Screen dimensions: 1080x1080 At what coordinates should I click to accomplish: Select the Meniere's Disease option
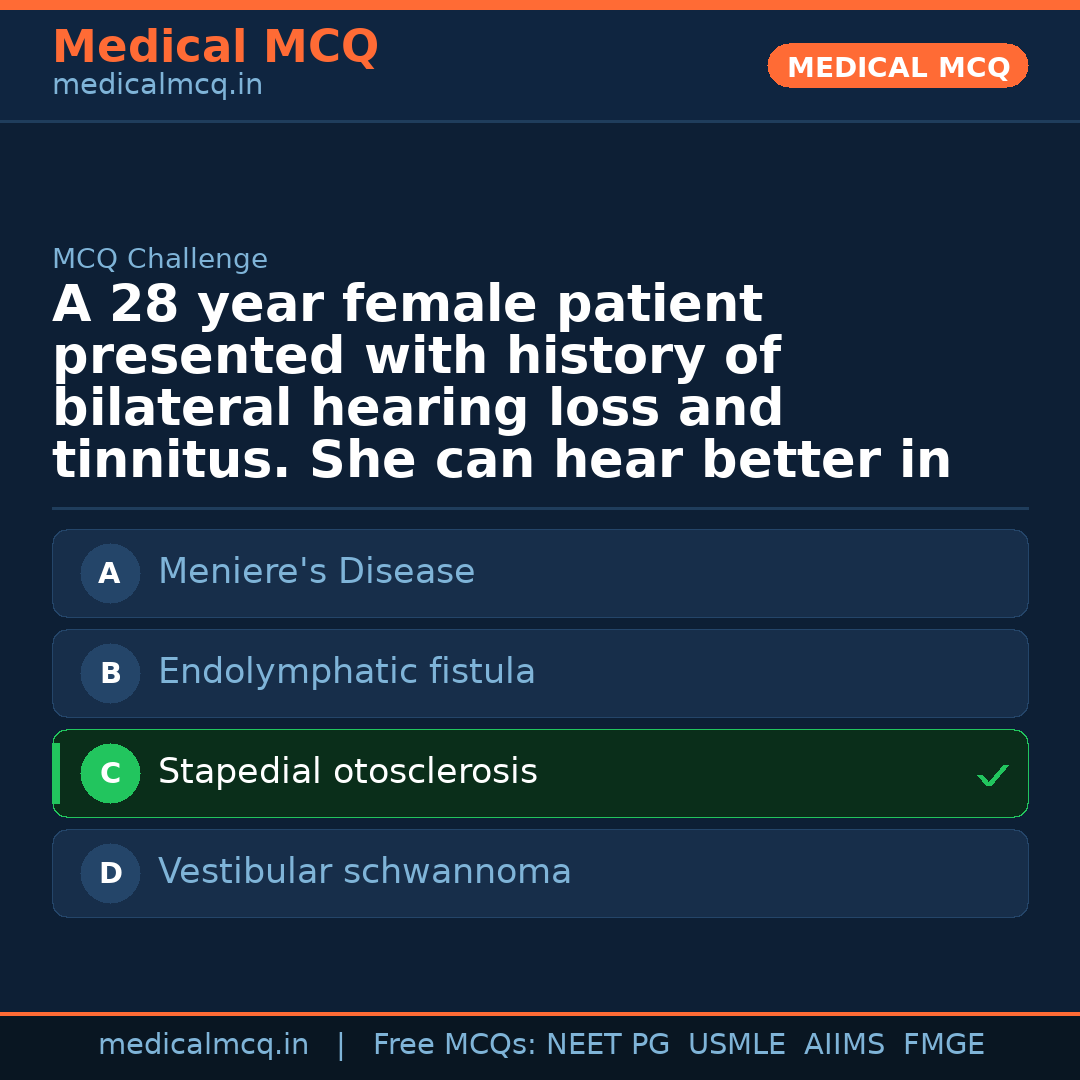[x=316, y=572]
